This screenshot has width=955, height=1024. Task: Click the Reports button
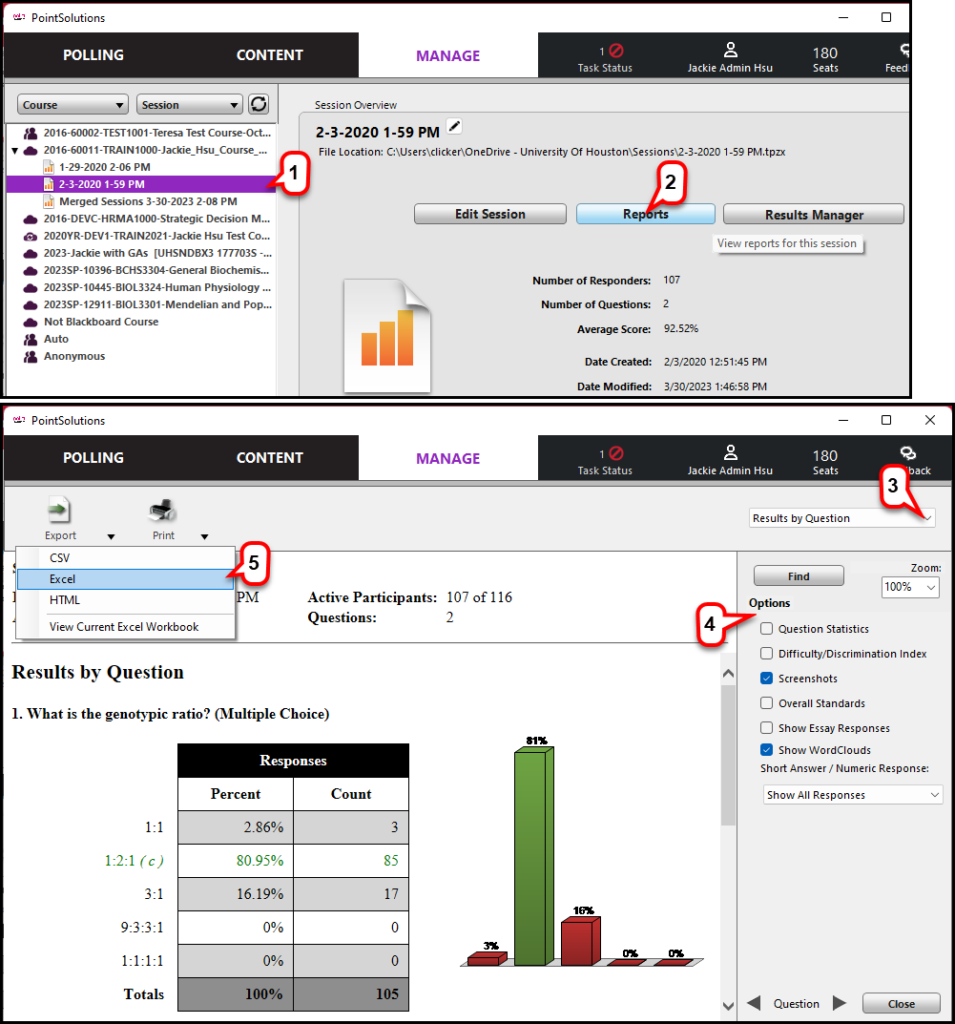(x=645, y=214)
